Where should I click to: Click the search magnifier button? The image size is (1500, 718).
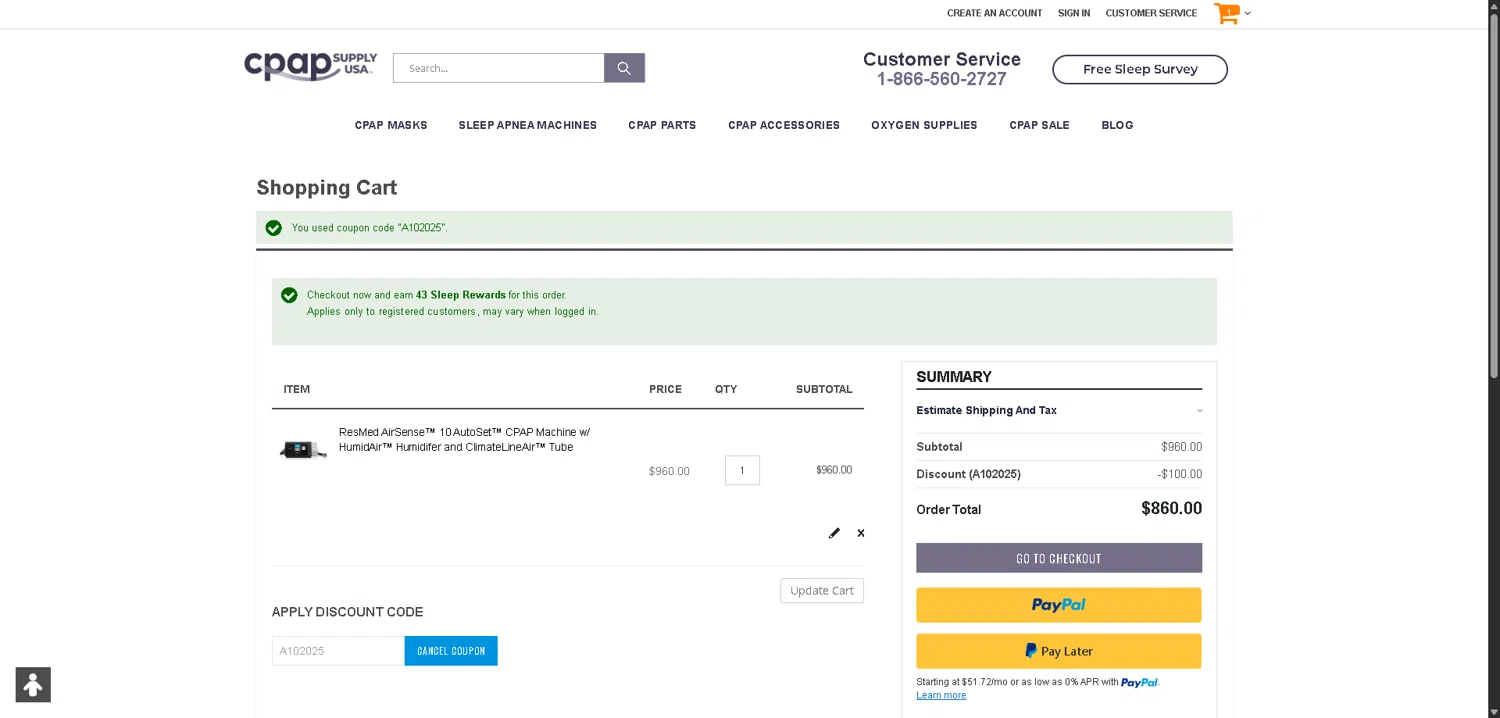(x=624, y=68)
